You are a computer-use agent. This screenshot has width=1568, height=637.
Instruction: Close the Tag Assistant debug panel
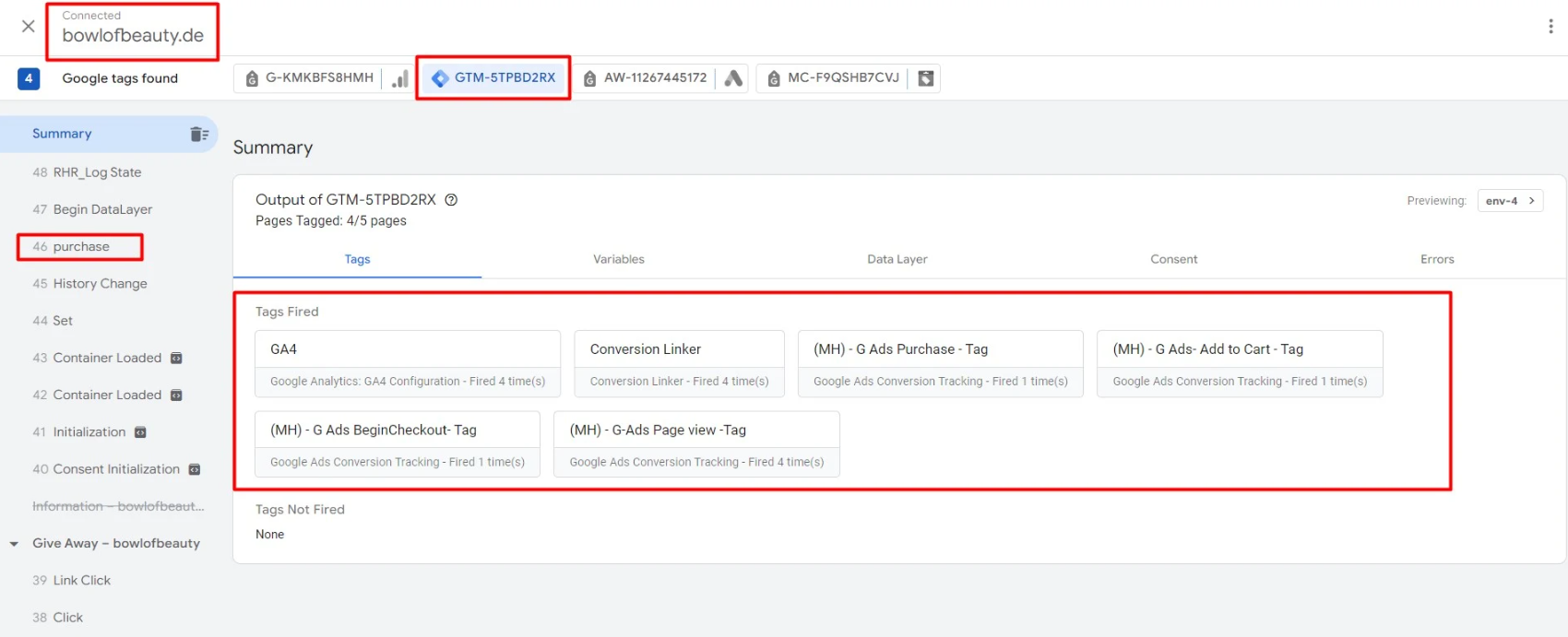click(29, 27)
